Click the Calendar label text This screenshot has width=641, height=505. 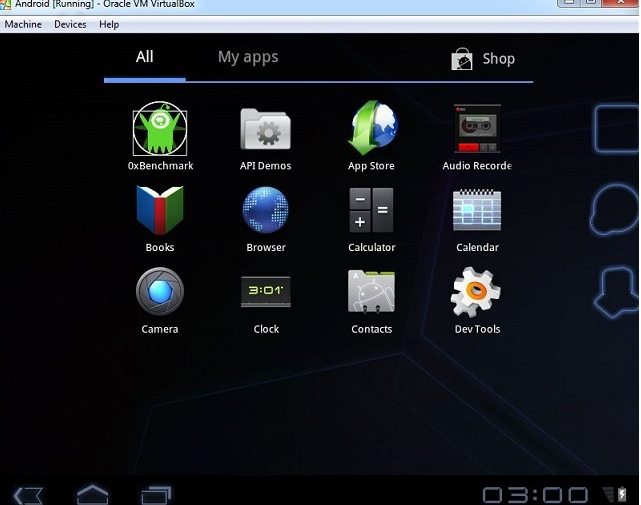coord(477,247)
